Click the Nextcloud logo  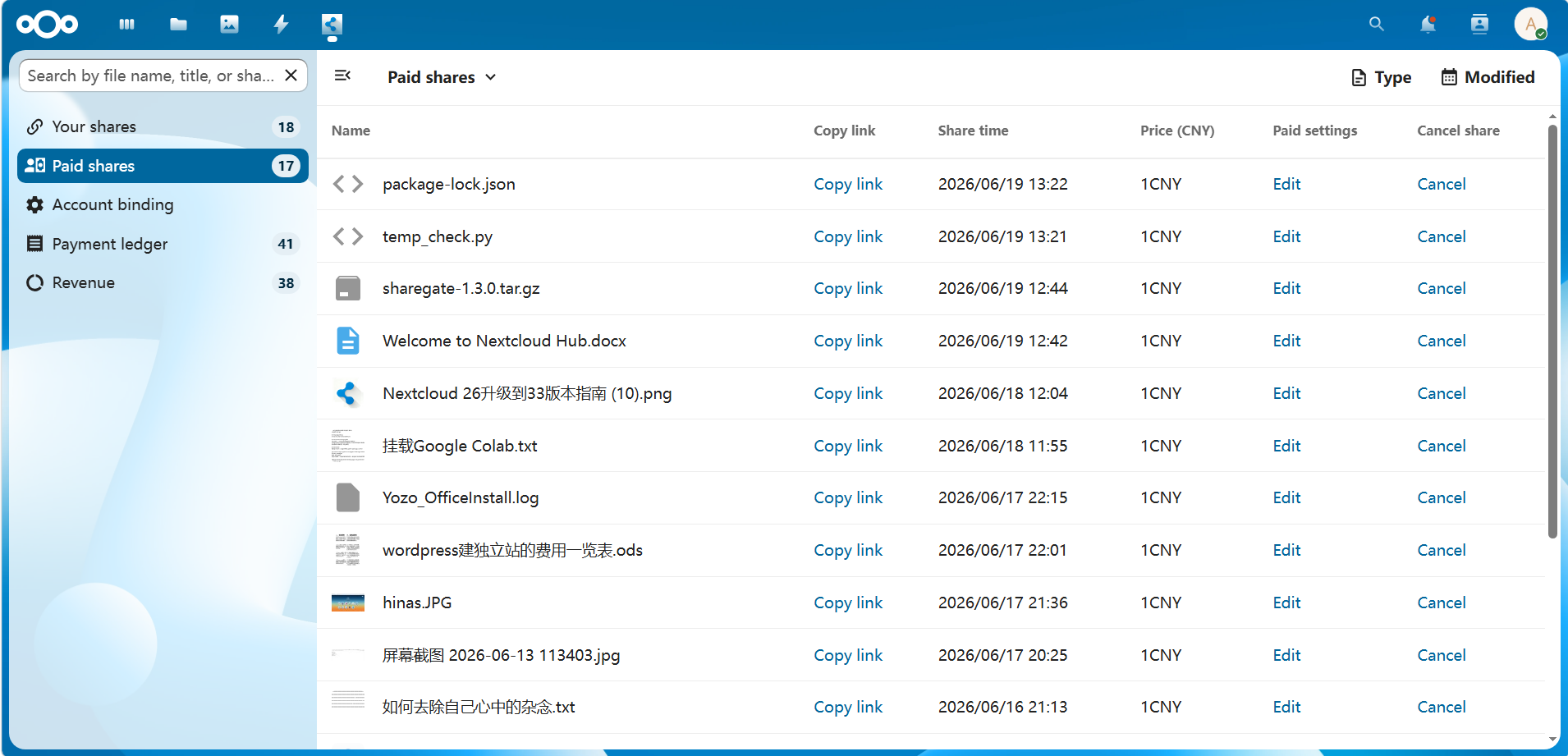pyautogui.click(x=47, y=25)
